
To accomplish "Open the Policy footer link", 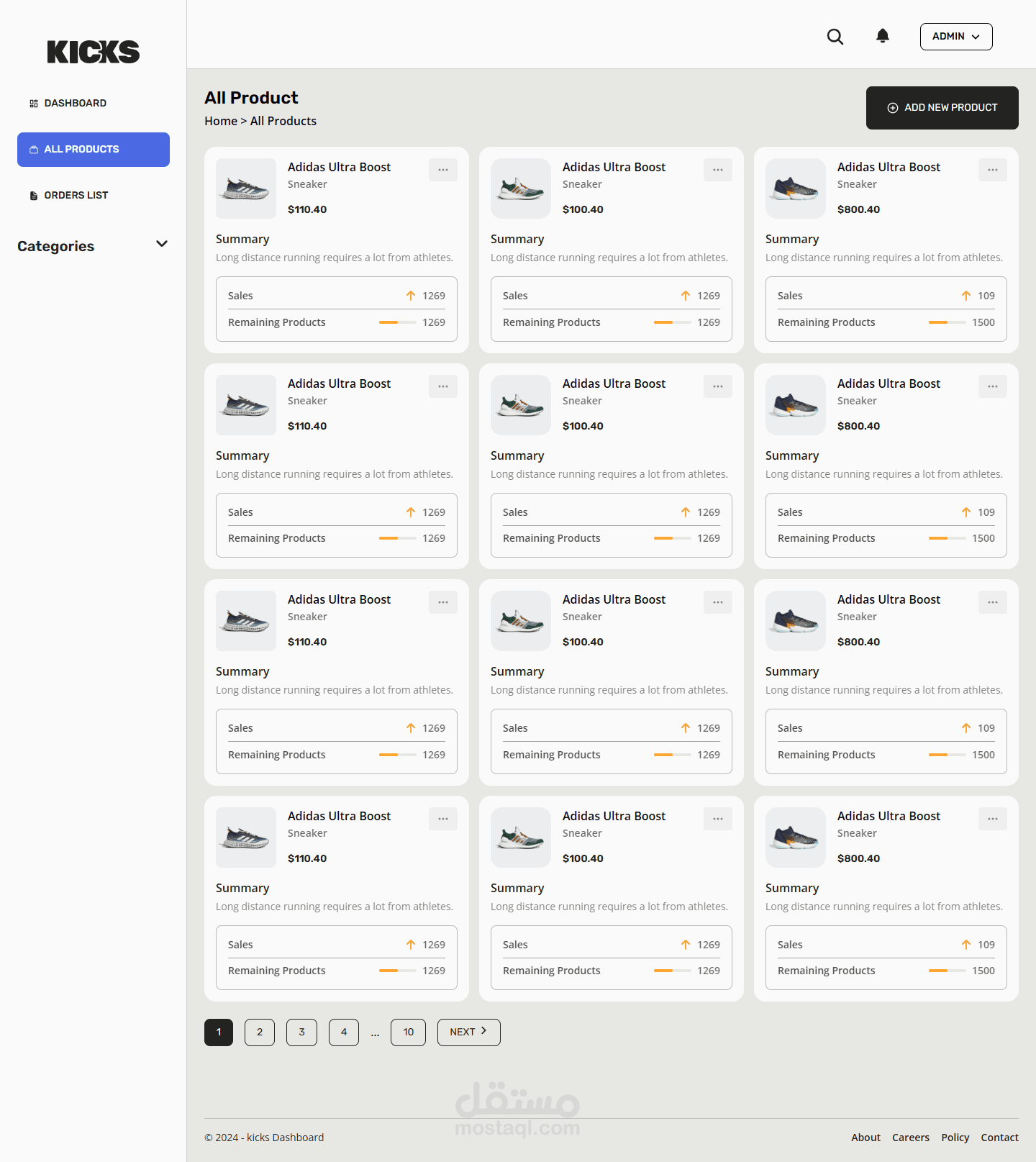I will 955,1138.
